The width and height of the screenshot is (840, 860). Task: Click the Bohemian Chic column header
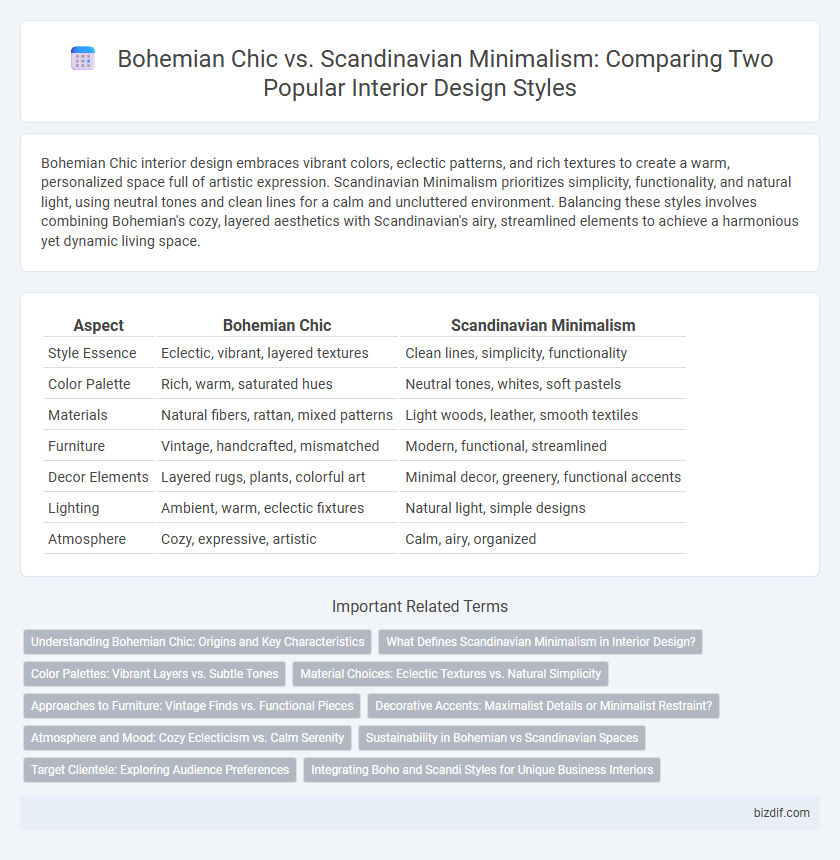pos(277,325)
